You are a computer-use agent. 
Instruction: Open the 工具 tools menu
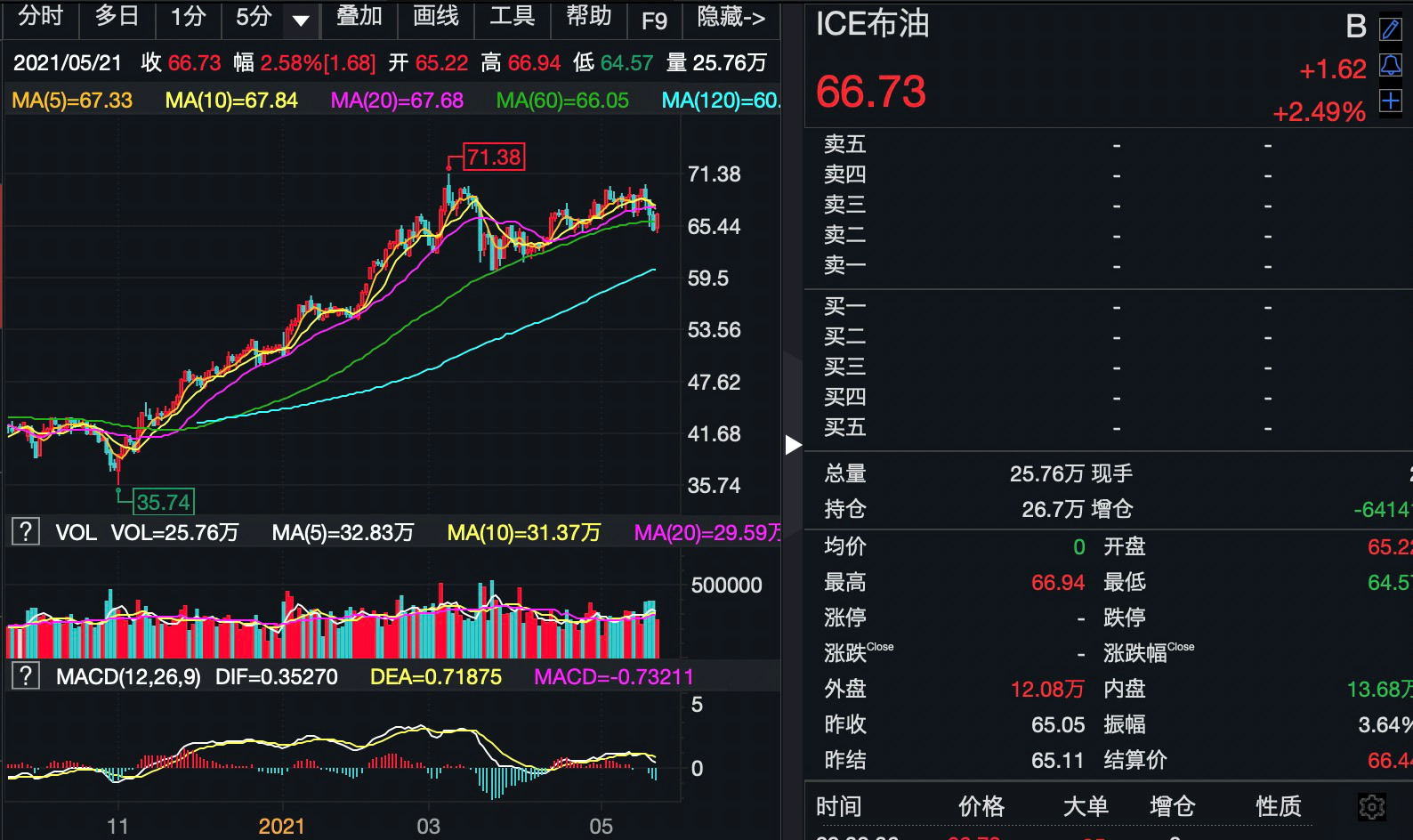[512, 17]
